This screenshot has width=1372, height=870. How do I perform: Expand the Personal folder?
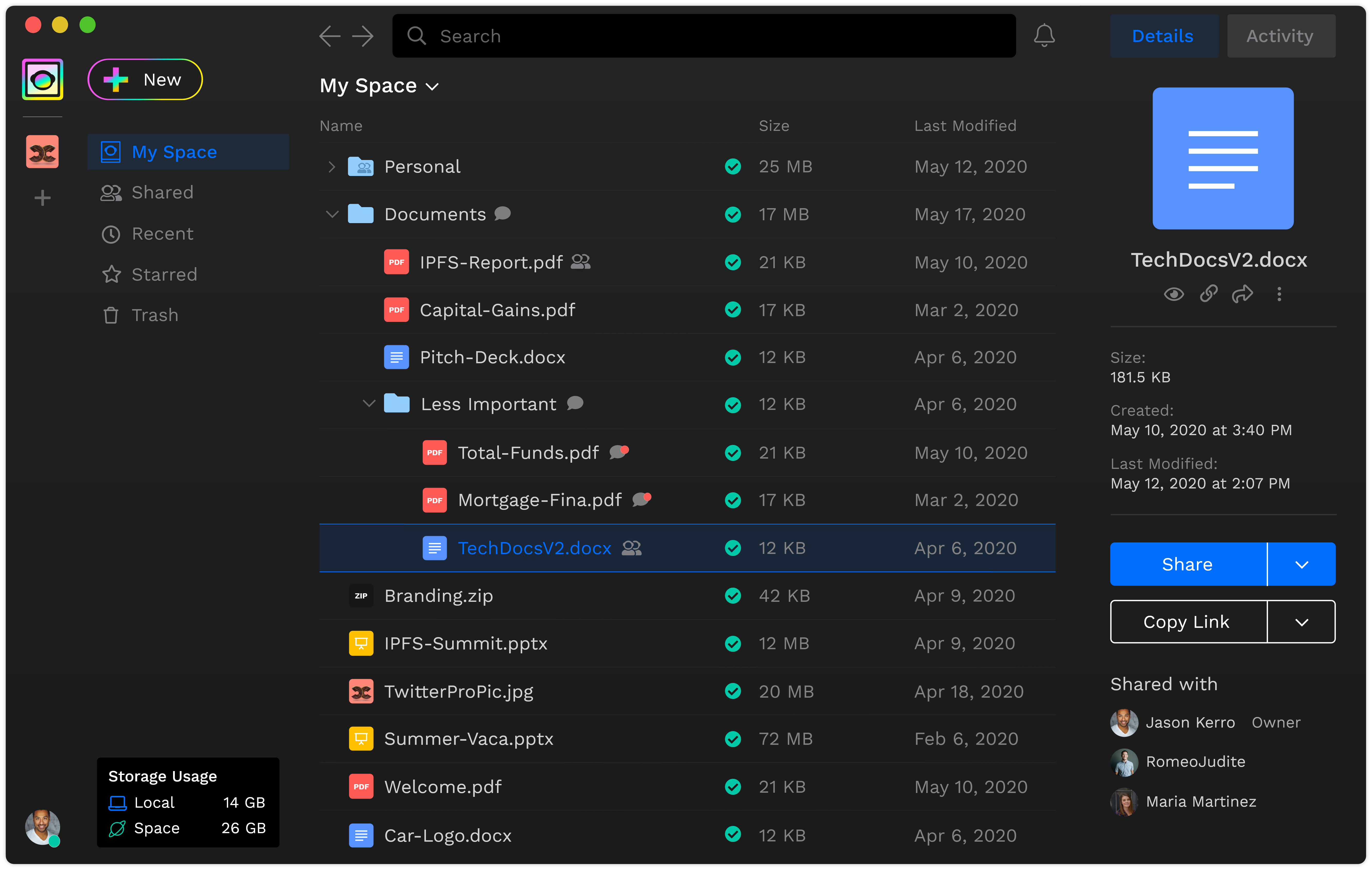pyautogui.click(x=332, y=166)
